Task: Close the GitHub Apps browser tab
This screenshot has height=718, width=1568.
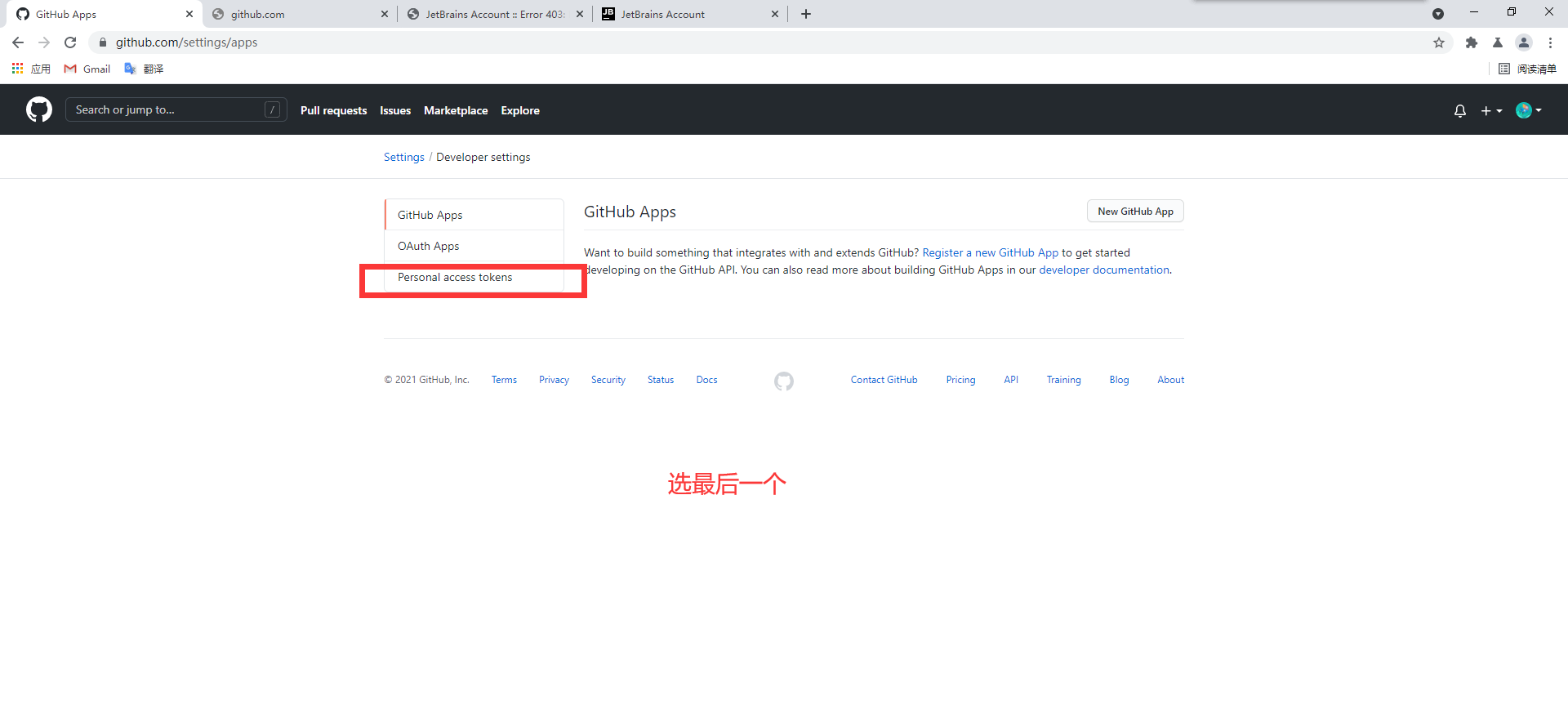Action: [x=189, y=14]
